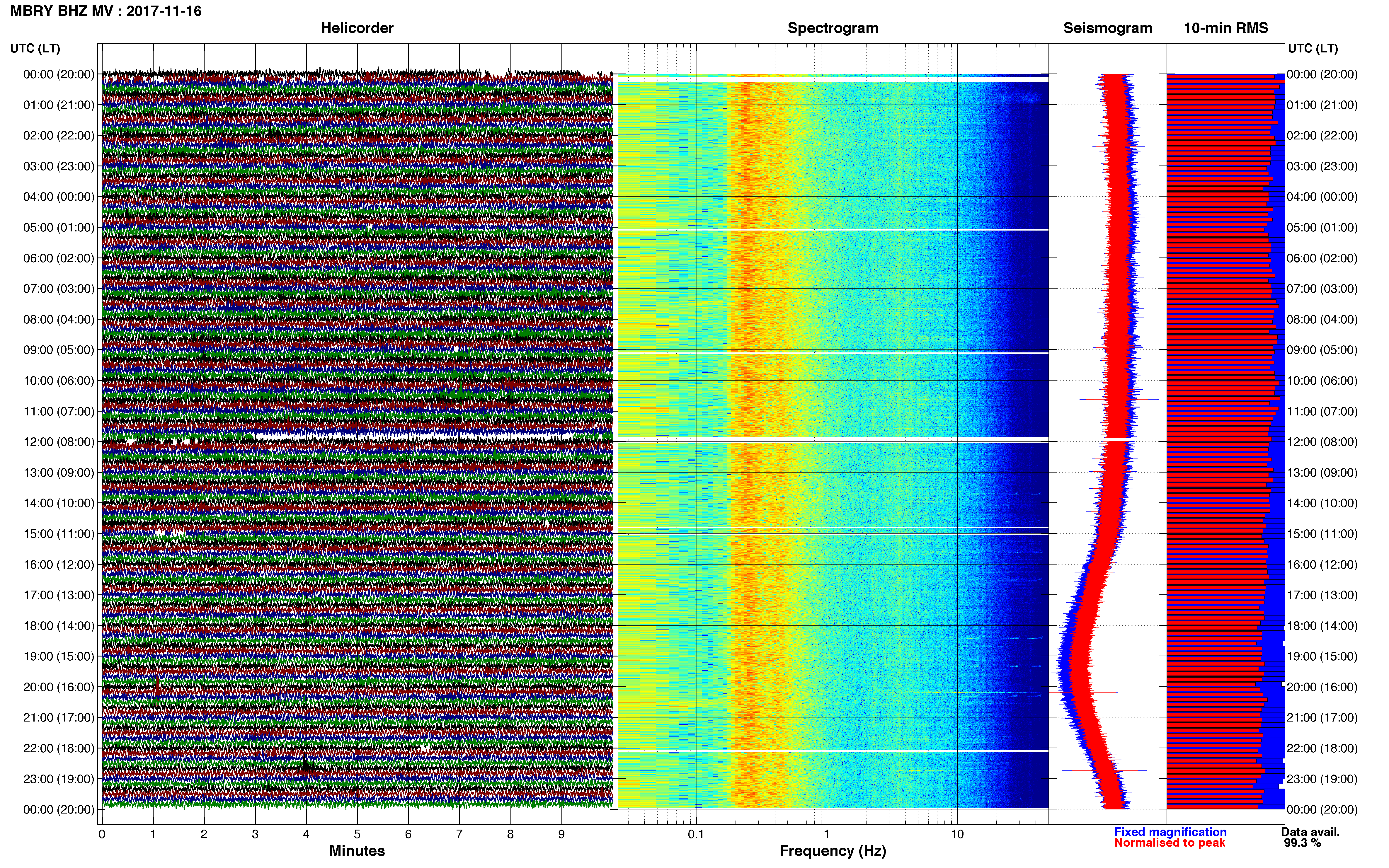The image size is (1389, 868).
Task: Click the UTC (LT) label beside the 10-min RMS panel
Action: 1313,48
